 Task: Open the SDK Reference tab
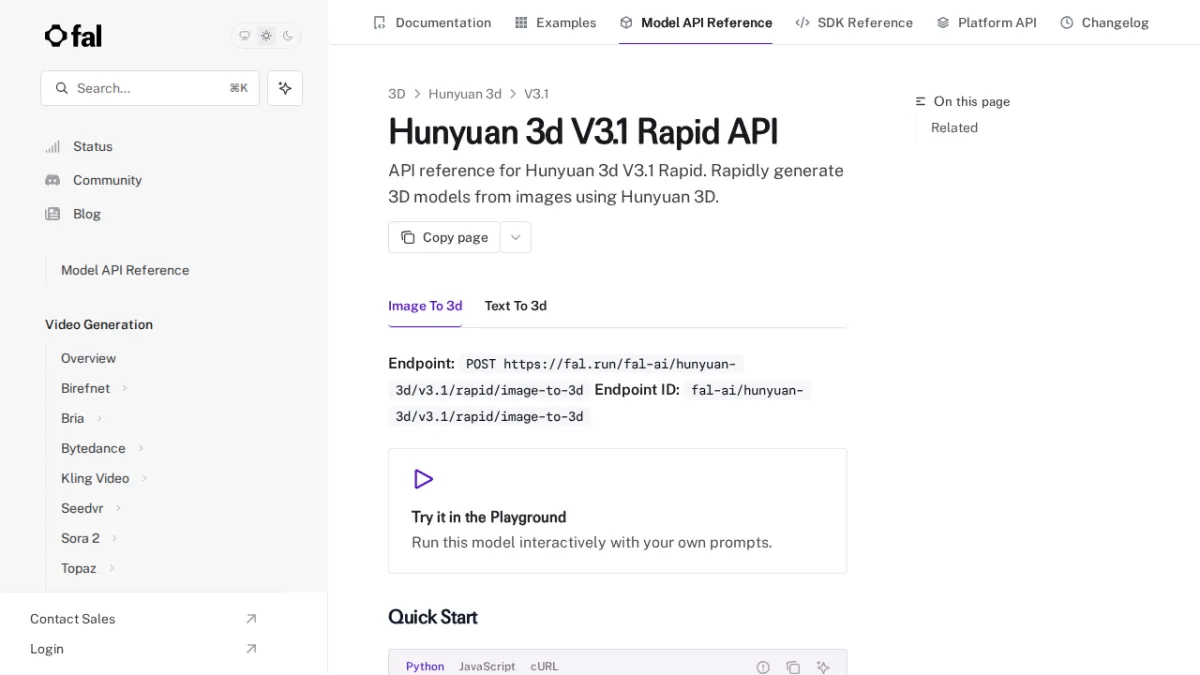(x=854, y=22)
